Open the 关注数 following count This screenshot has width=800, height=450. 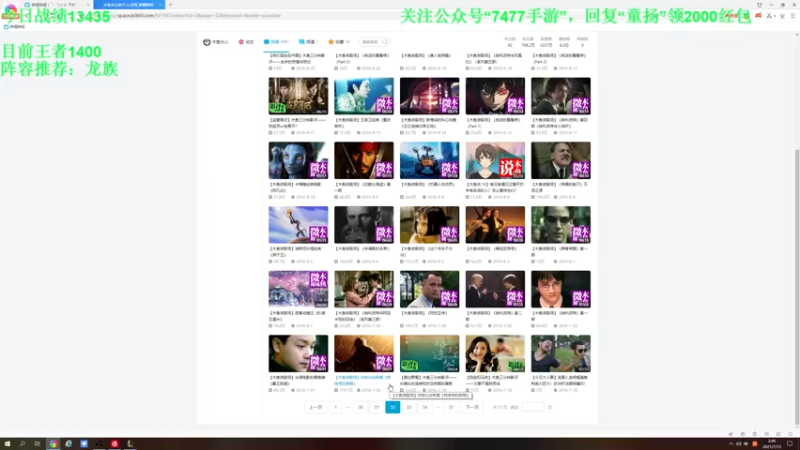(x=510, y=42)
